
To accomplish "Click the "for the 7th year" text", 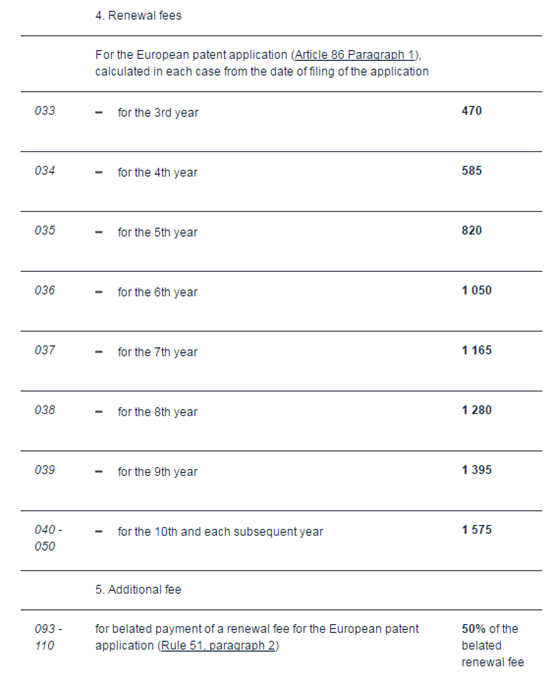I will click(157, 352).
